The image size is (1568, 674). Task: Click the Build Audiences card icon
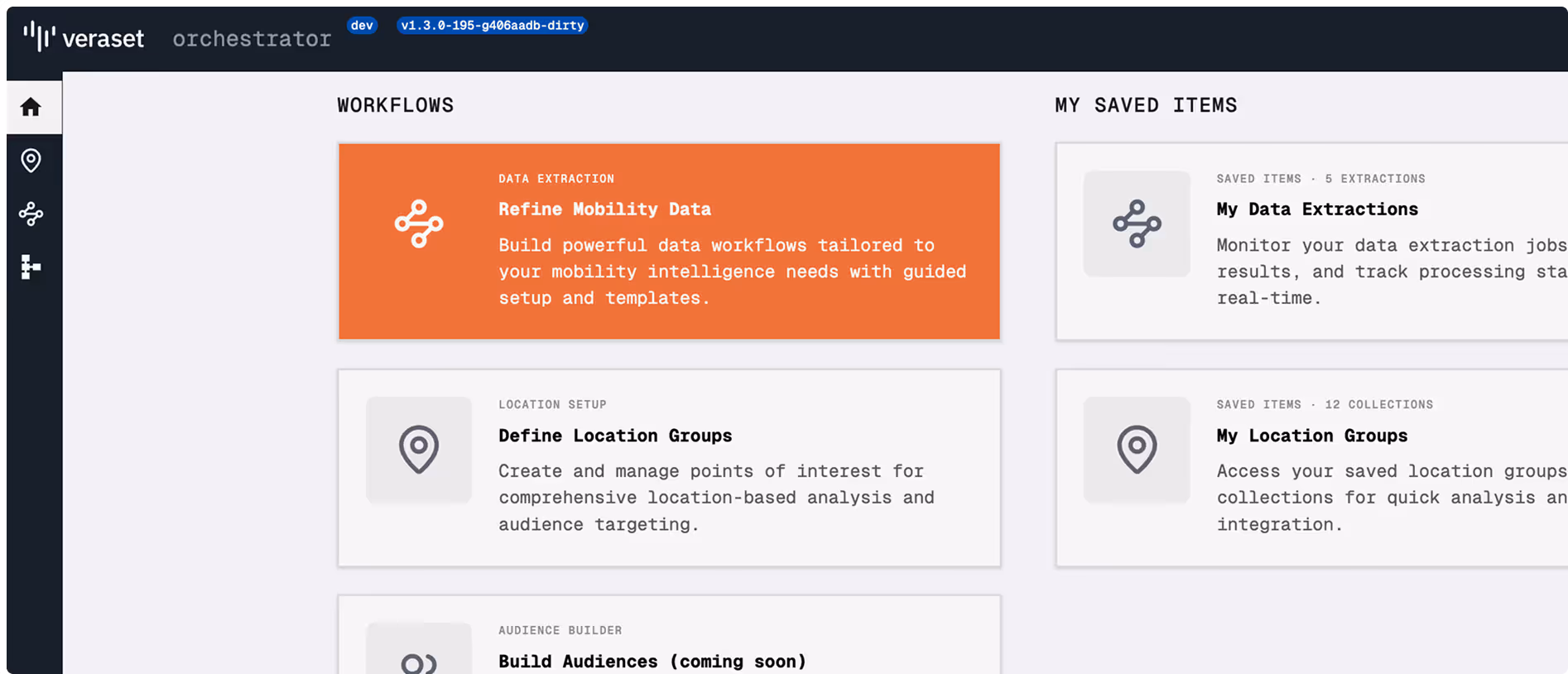pyautogui.click(x=419, y=649)
